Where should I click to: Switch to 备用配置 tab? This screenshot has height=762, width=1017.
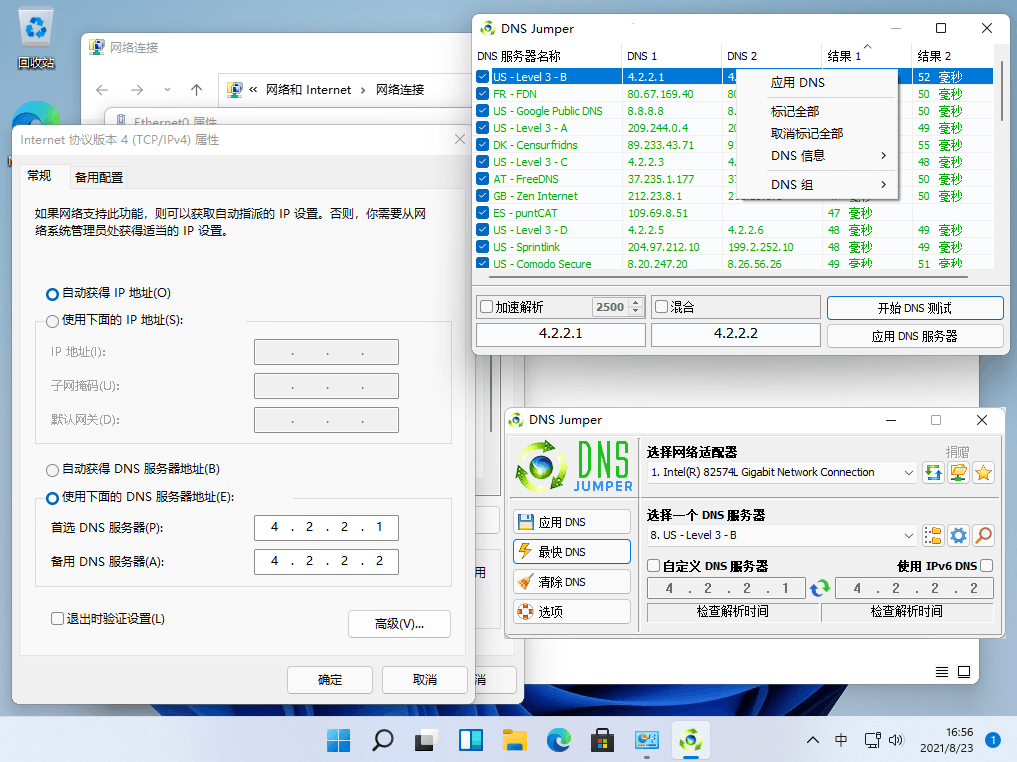click(x=99, y=177)
